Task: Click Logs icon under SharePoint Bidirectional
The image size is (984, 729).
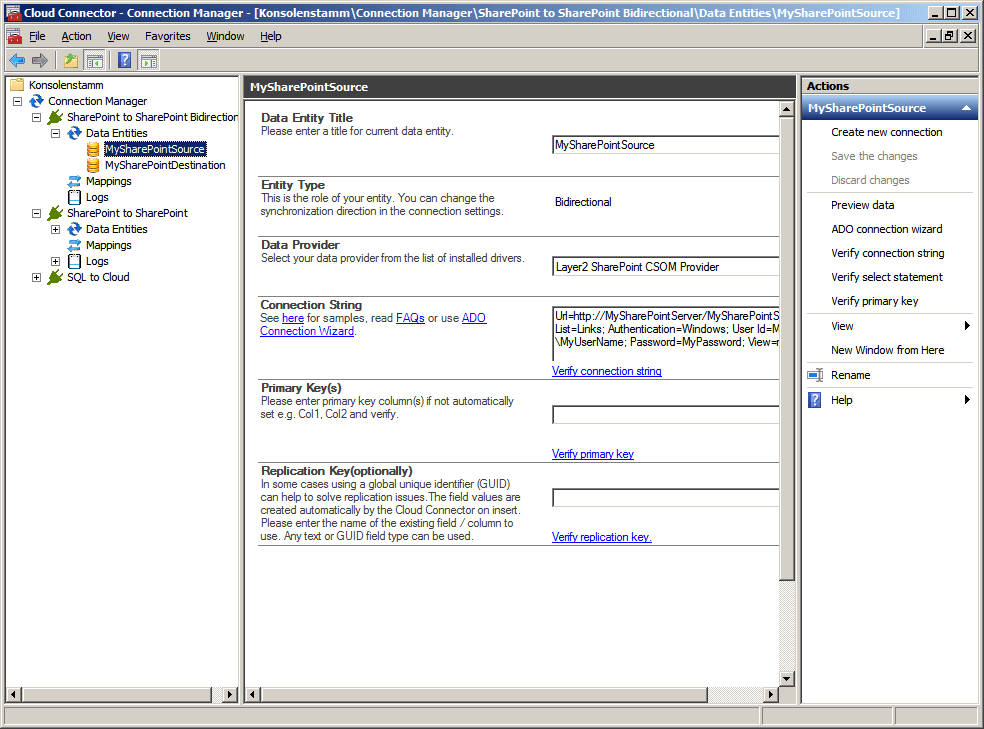Action: (x=75, y=197)
